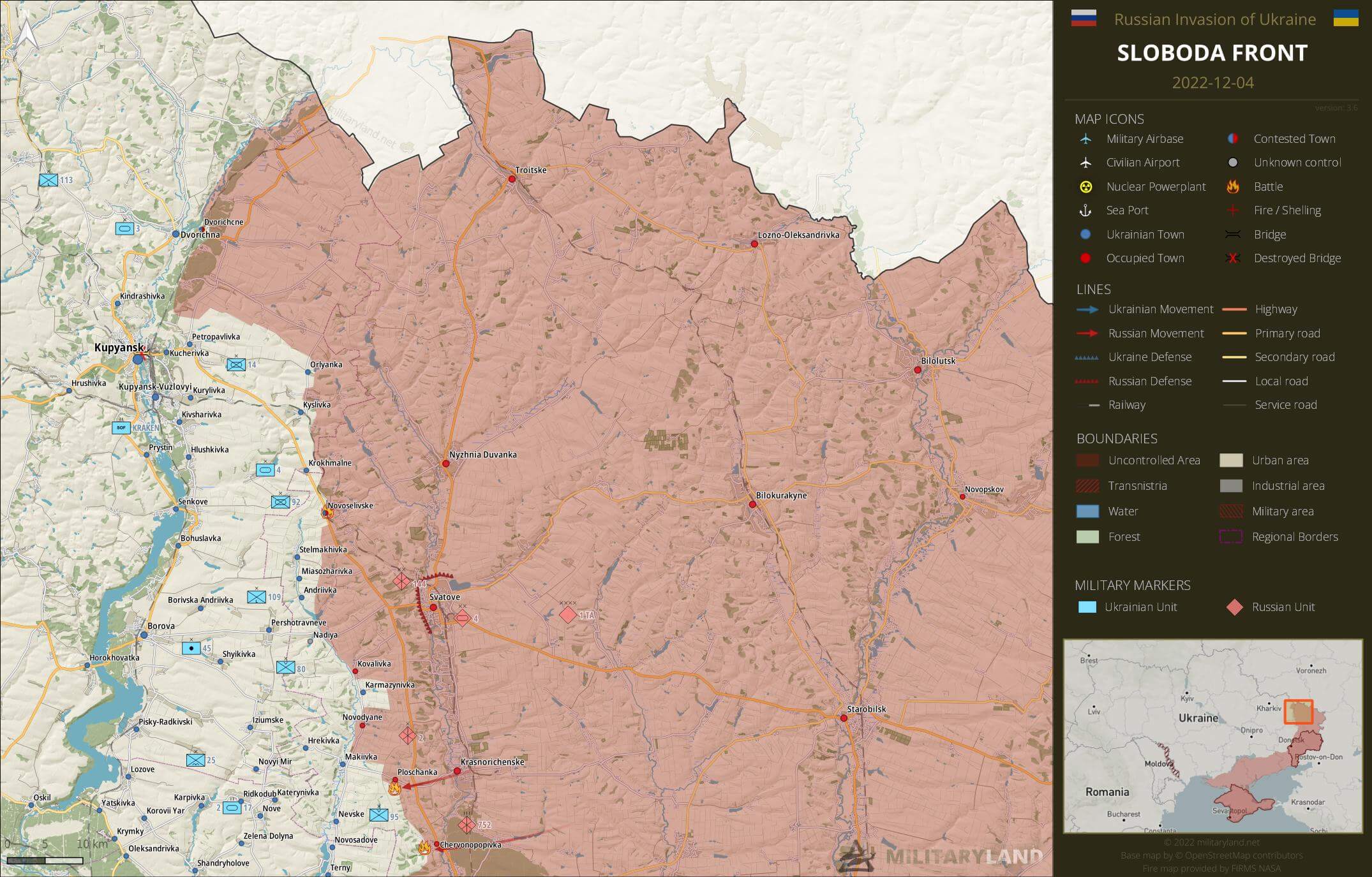
Task: Select Russian unit marker 2 near Novodyane
Action: point(408,736)
